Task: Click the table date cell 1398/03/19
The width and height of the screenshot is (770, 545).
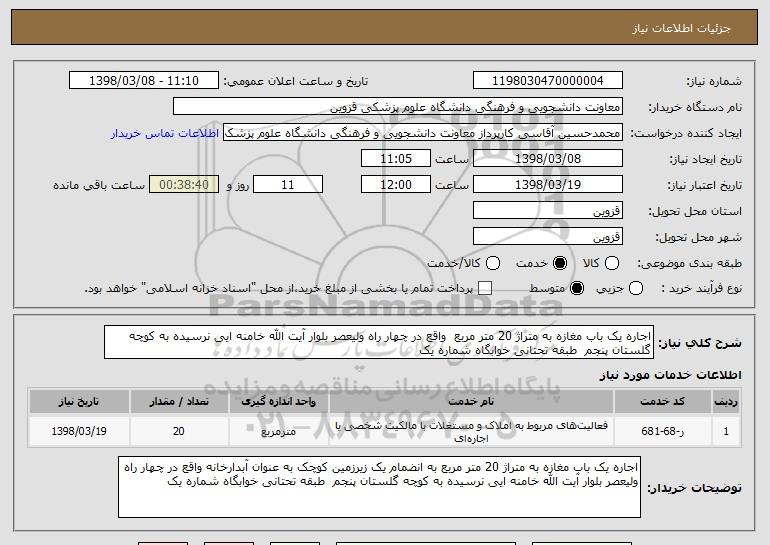Action: coord(79,431)
